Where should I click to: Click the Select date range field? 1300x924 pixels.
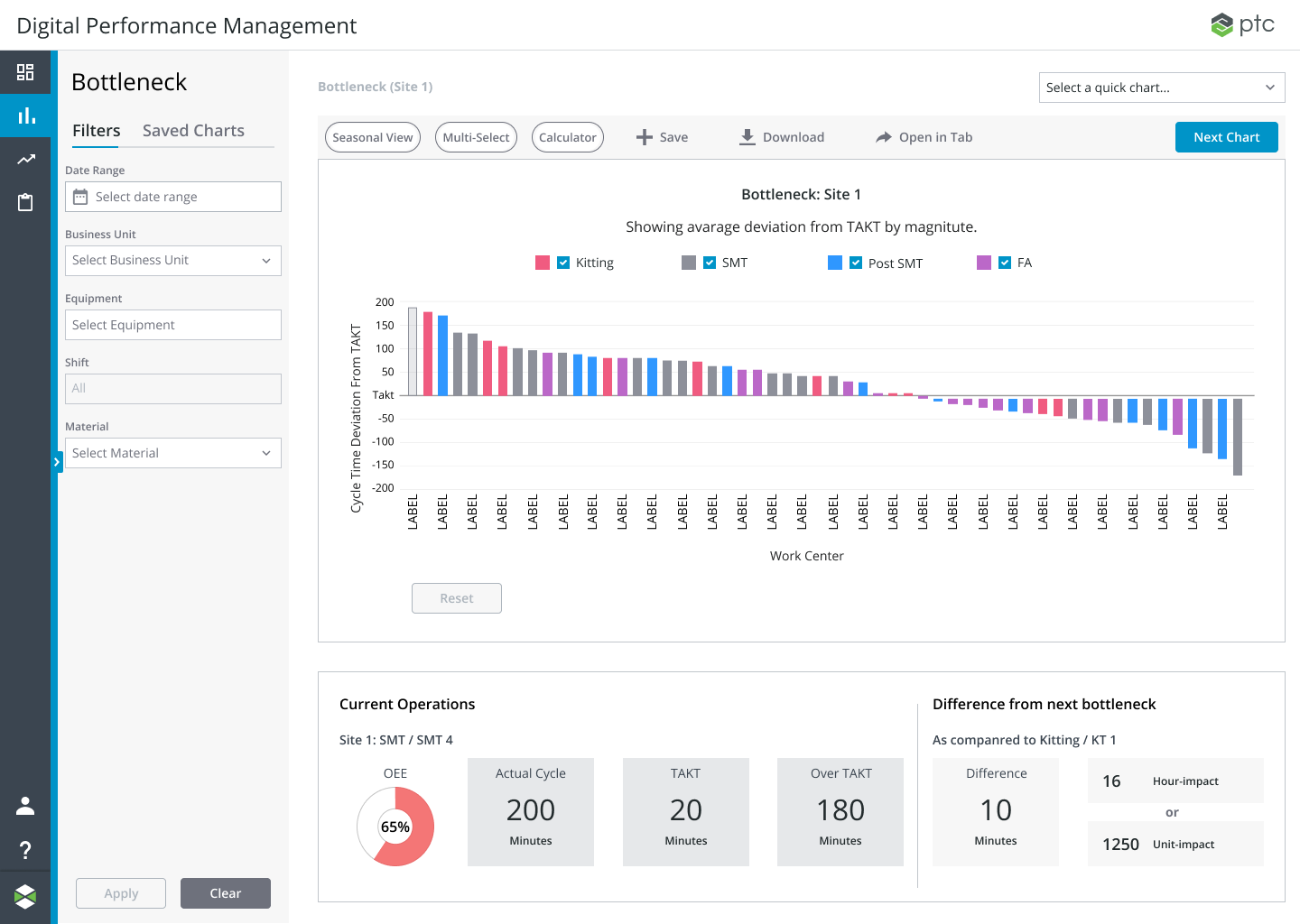(173, 197)
